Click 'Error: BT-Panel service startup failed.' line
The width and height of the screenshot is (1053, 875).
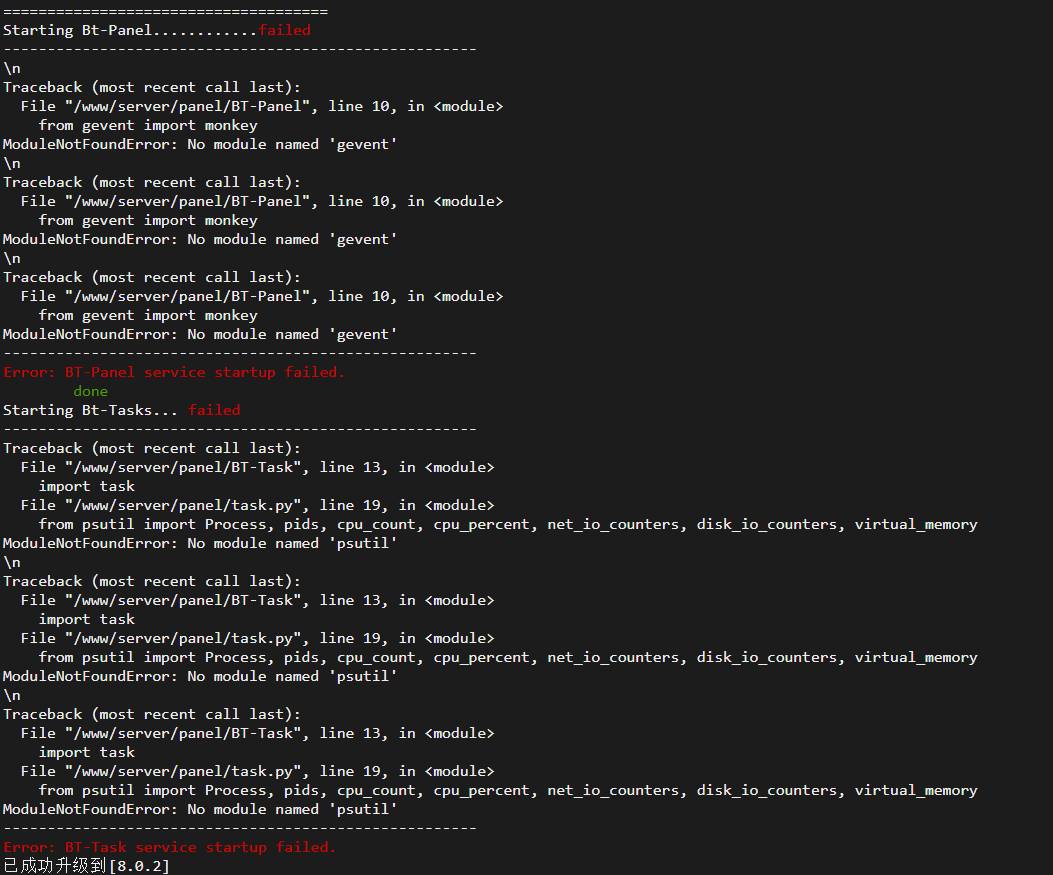(174, 372)
